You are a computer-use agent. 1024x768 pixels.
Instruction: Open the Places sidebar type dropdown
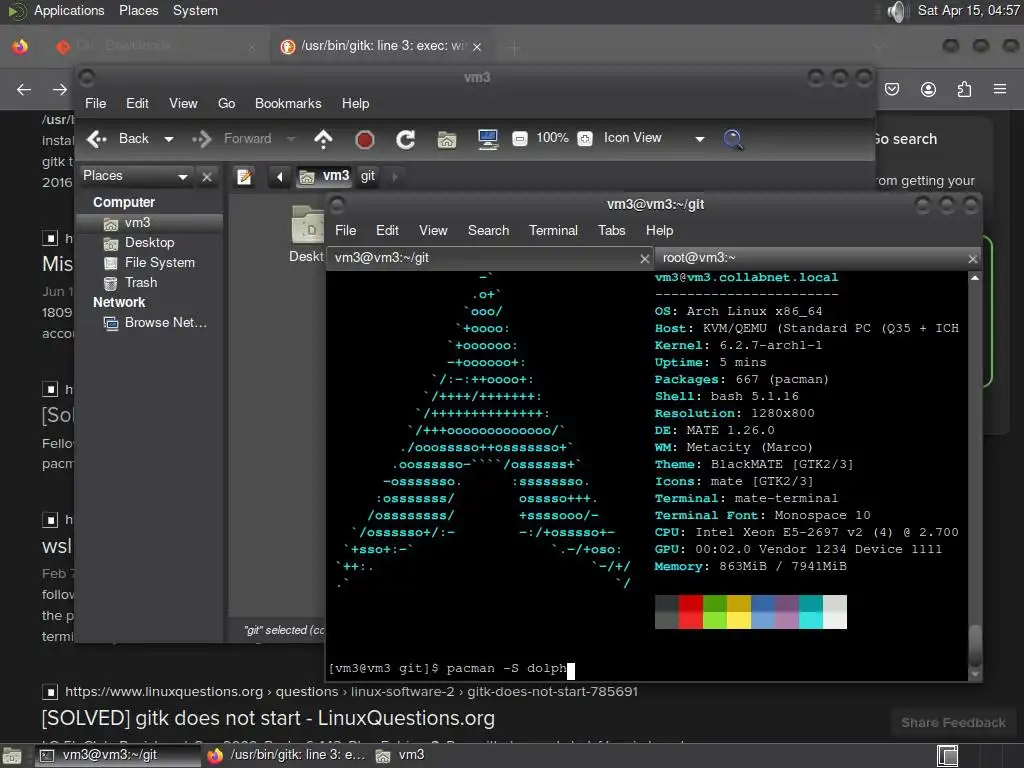pos(135,176)
